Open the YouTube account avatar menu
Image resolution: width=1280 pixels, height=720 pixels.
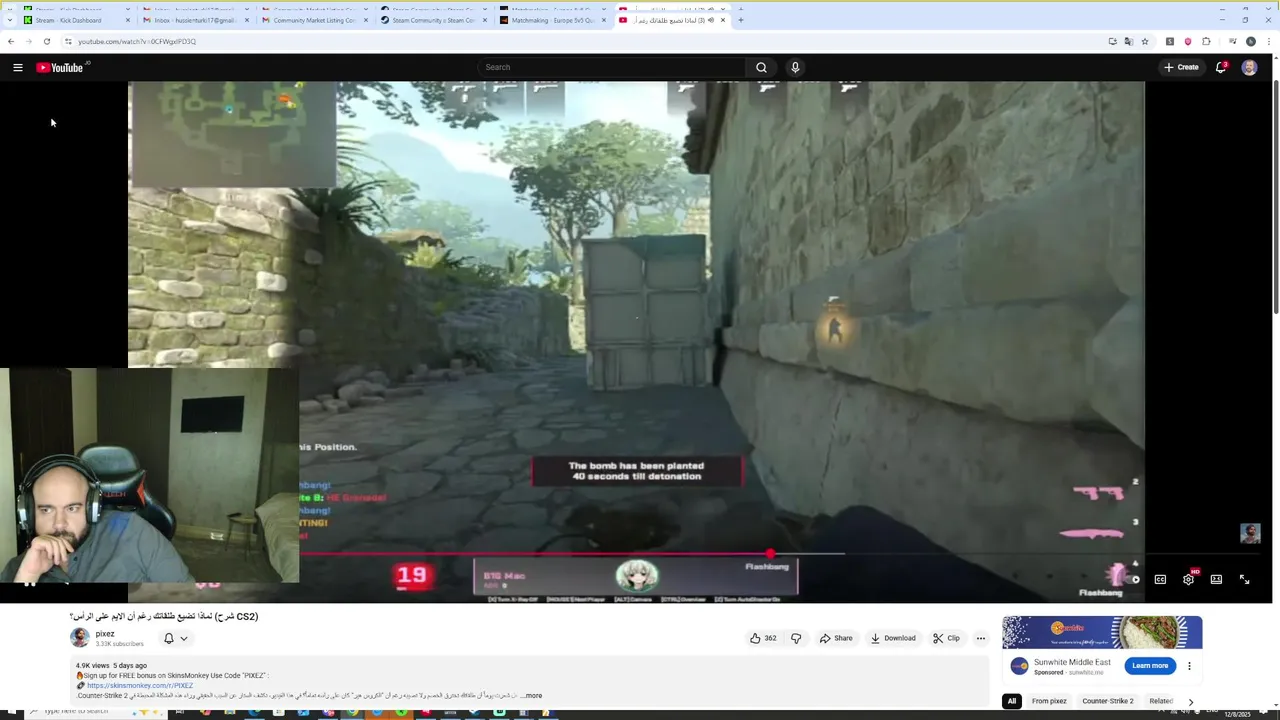pos(1249,67)
